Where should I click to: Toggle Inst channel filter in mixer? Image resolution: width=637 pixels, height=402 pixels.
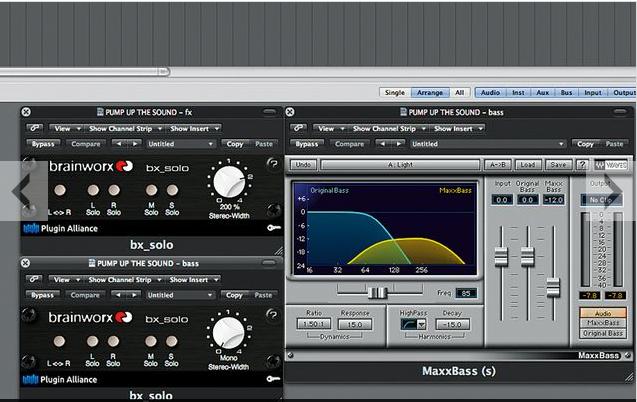point(518,93)
